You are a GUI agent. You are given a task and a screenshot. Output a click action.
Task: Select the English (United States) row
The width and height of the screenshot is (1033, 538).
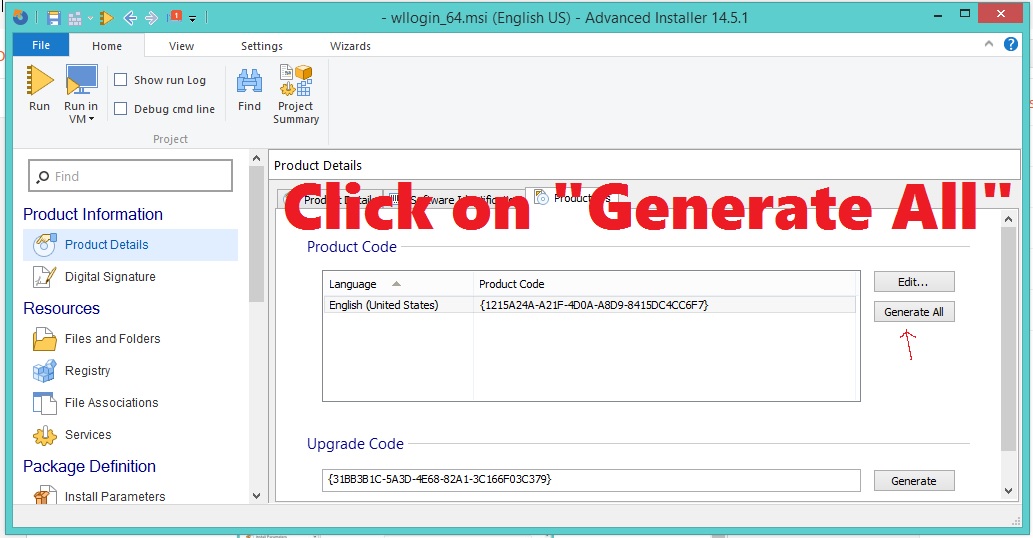coord(590,305)
